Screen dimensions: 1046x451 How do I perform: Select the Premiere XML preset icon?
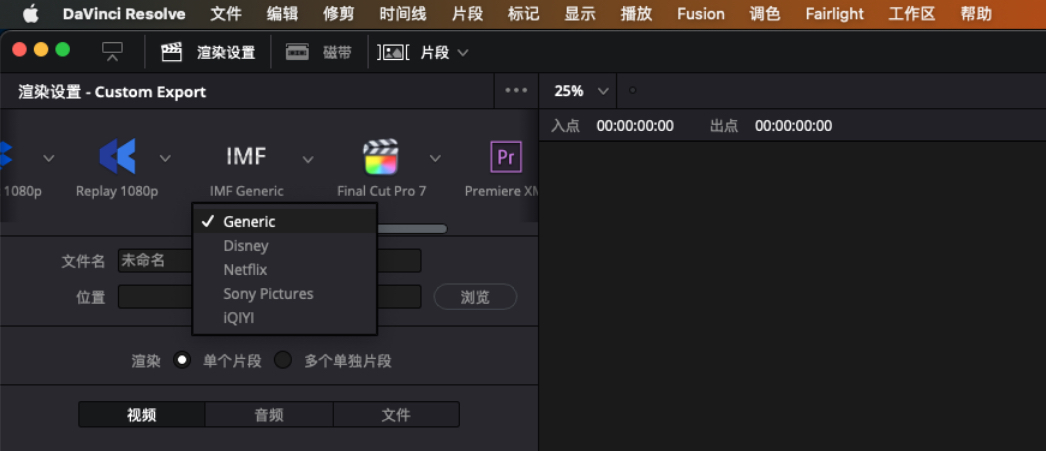pos(506,157)
